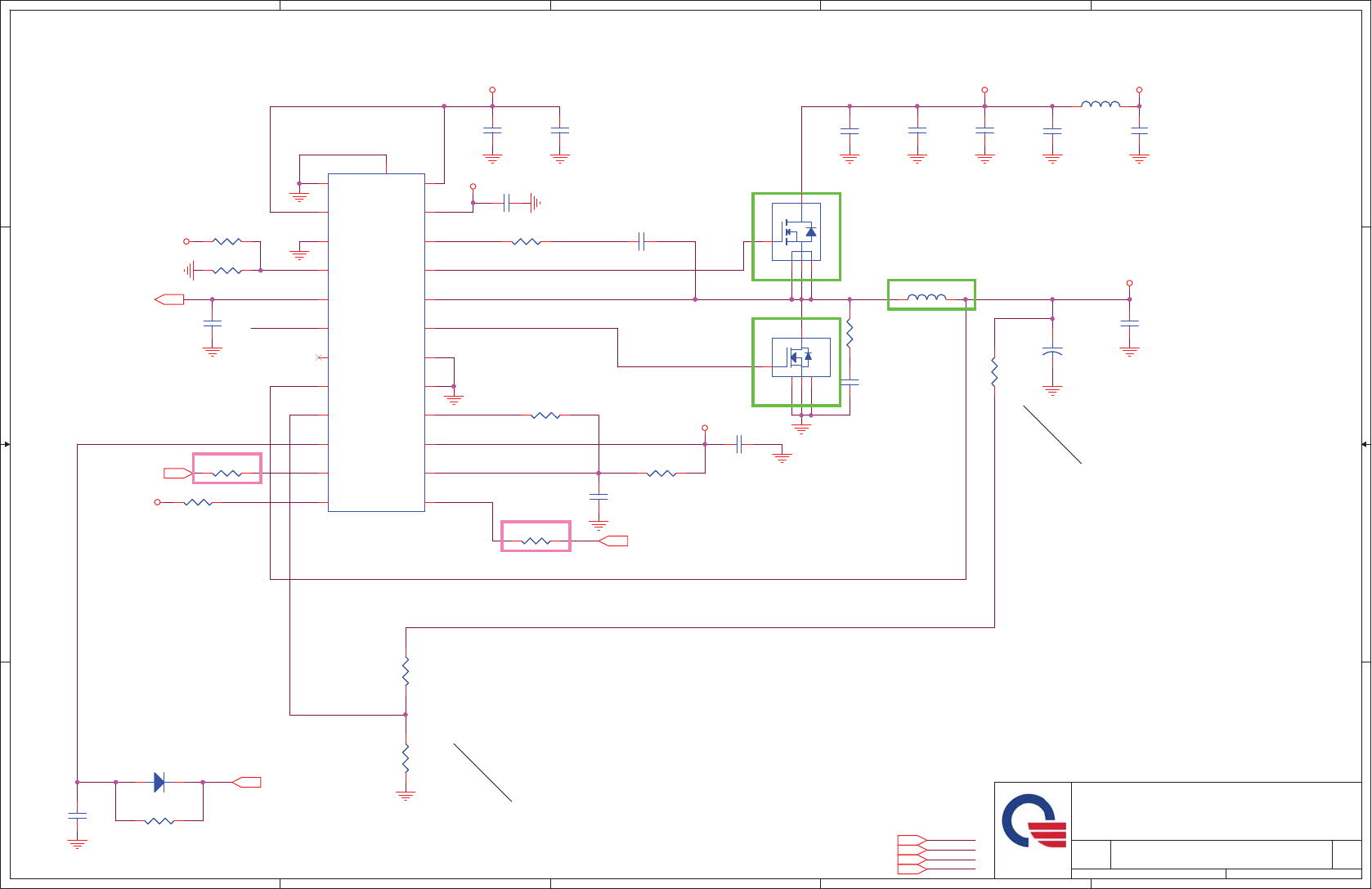Select the bootstrap capacitor in series with the horizontal resistor
Viewport: 1372px width, 889px height.
(642, 241)
